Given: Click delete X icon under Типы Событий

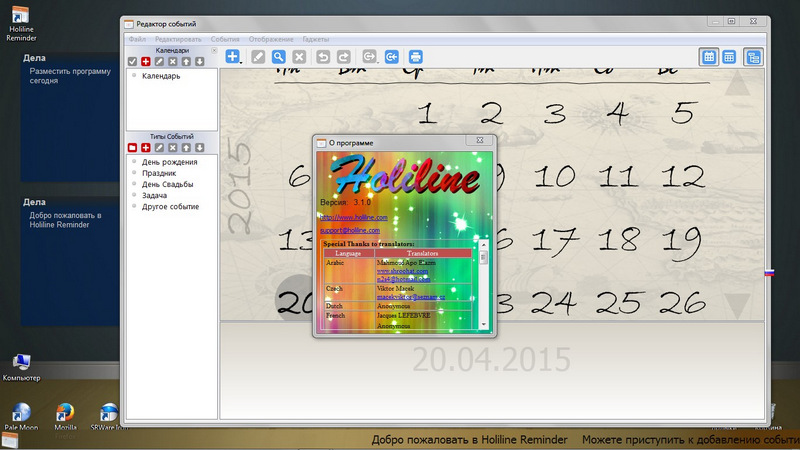Looking at the screenshot, I should pos(173,147).
